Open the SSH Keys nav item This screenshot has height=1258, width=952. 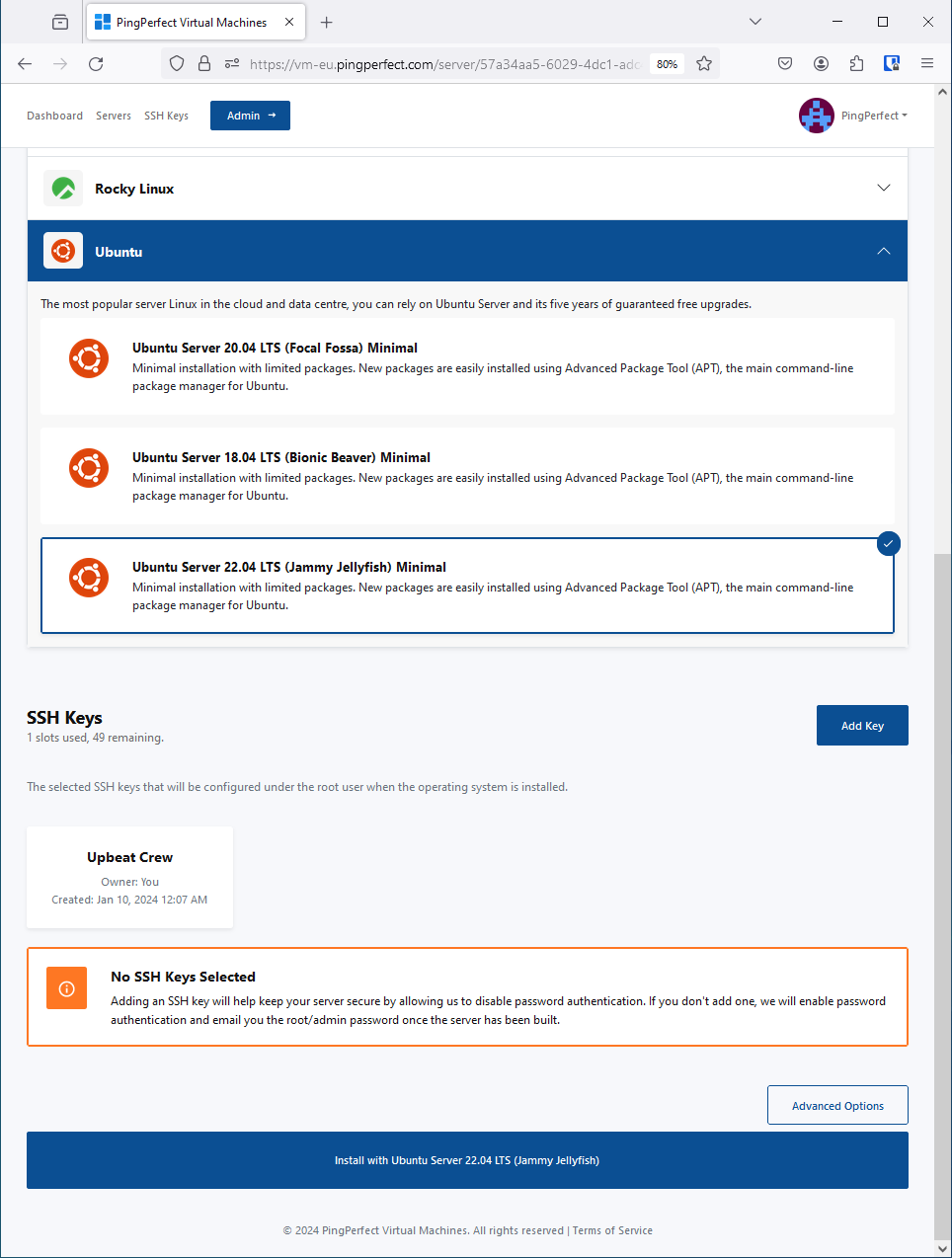(166, 116)
